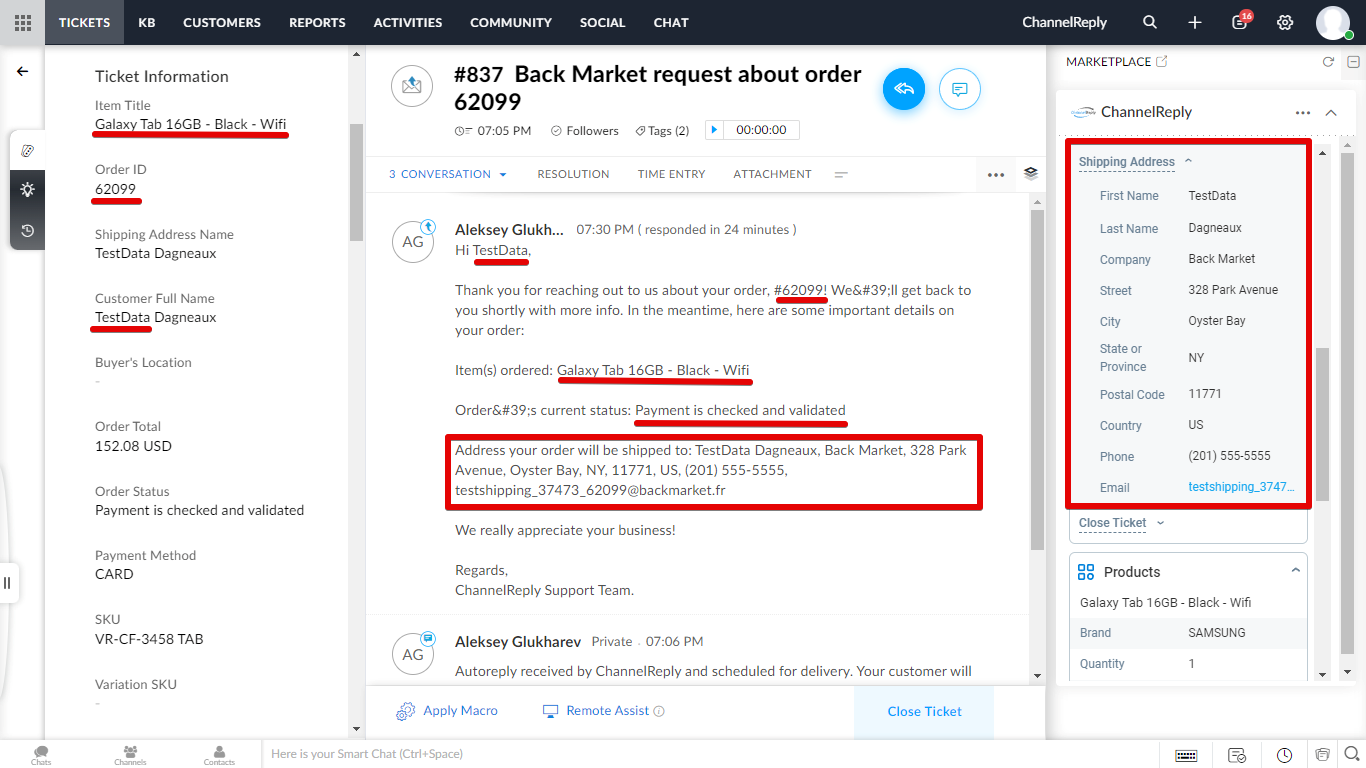This screenshot has height=768, width=1366.
Task: Open Chats in the bottom bar
Action: (41, 755)
